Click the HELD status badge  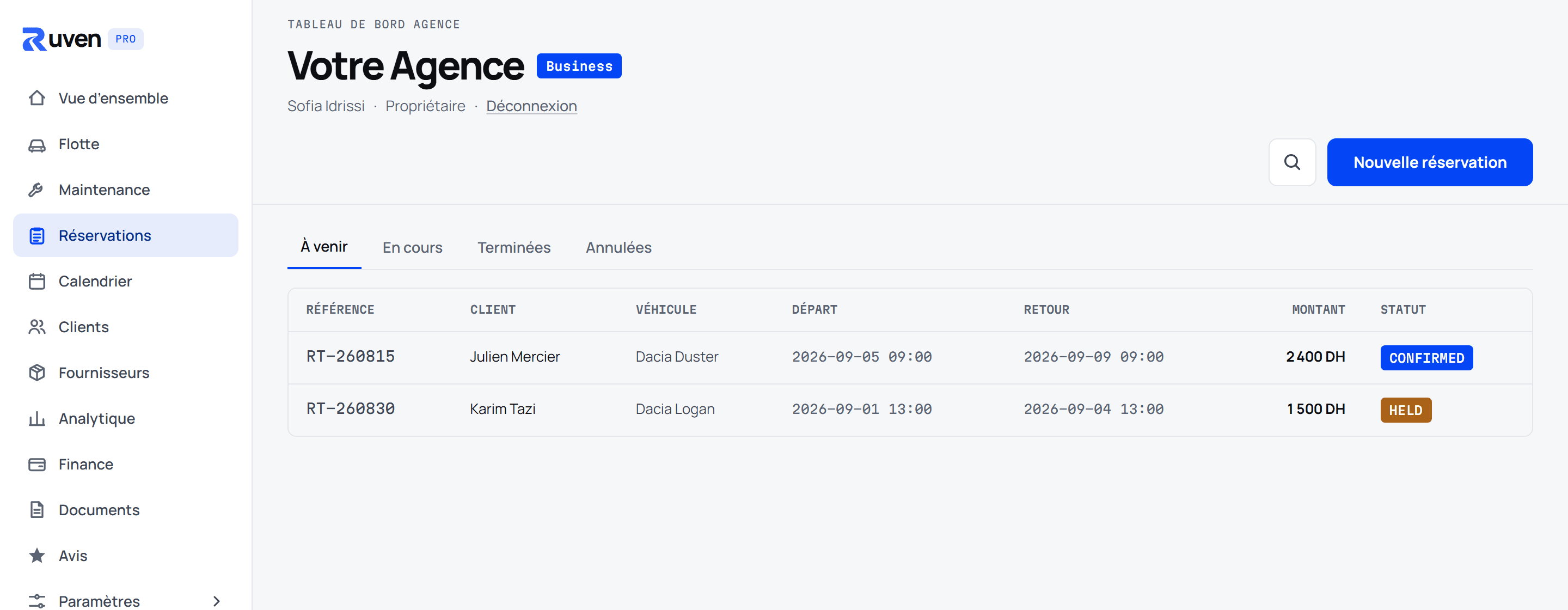click(1405, 410)
